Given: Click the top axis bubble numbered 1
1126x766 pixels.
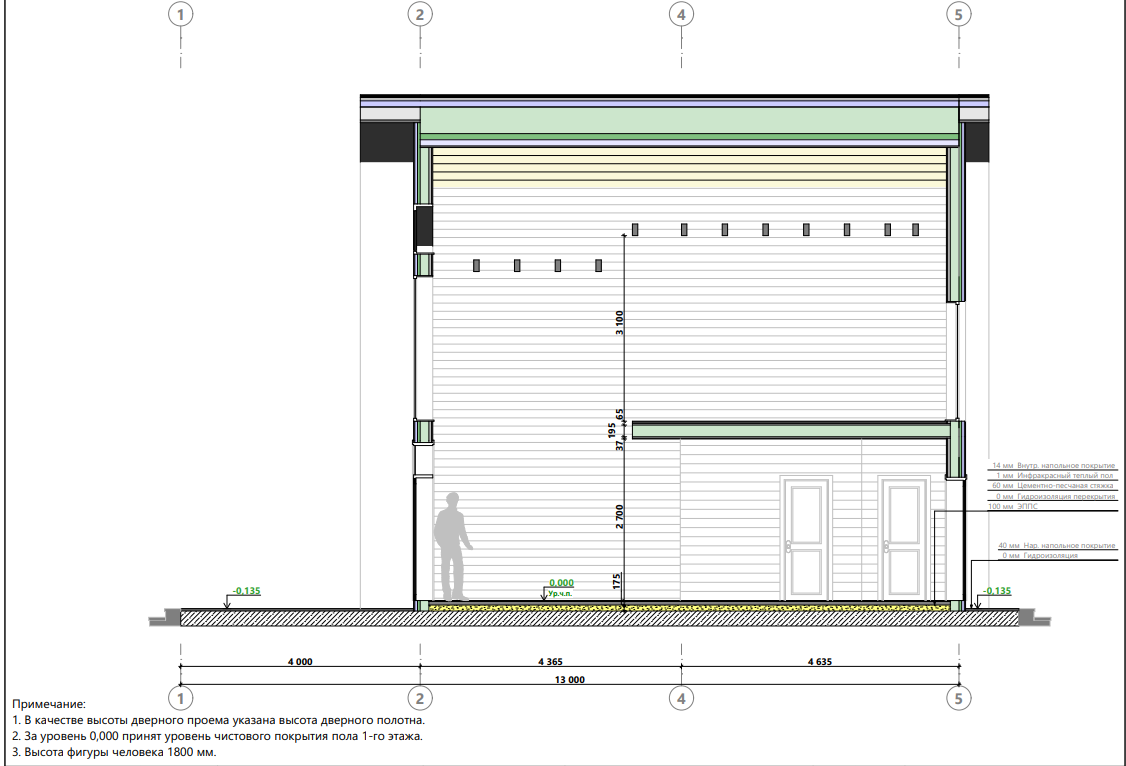Looking at the screenshot, I should tap(180, 14).
